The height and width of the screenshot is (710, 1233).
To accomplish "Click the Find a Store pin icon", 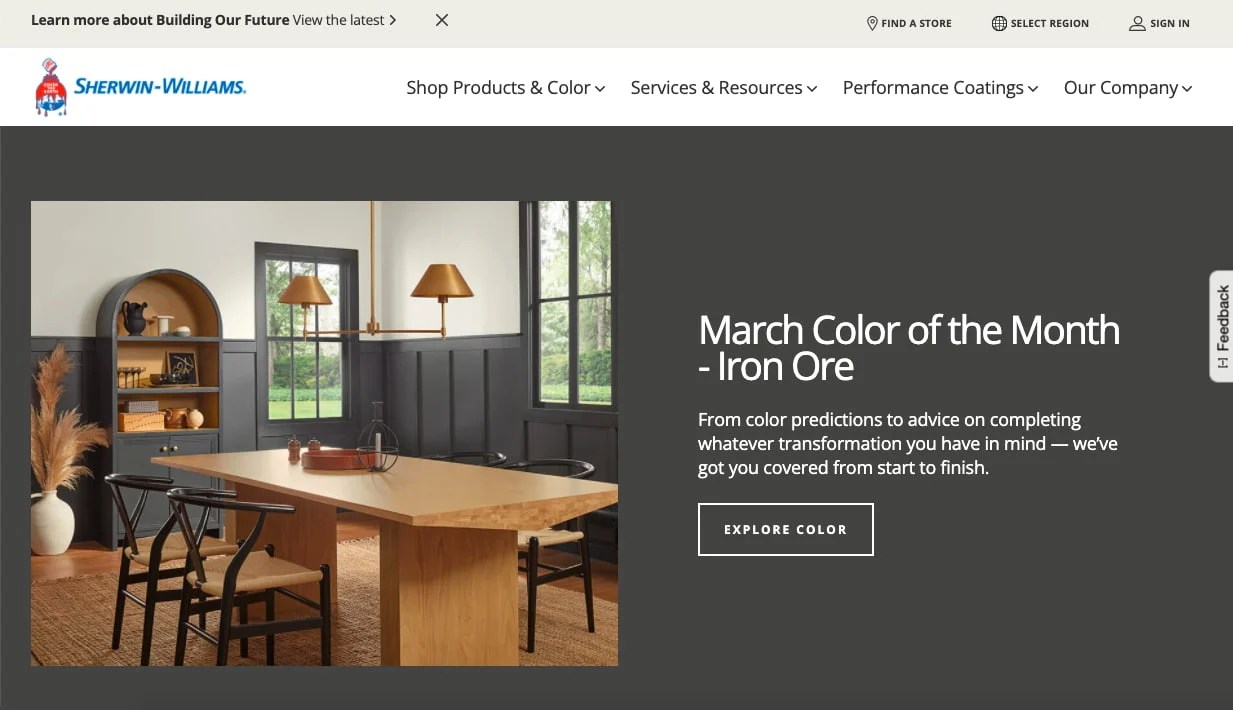I will pos(872,23).
